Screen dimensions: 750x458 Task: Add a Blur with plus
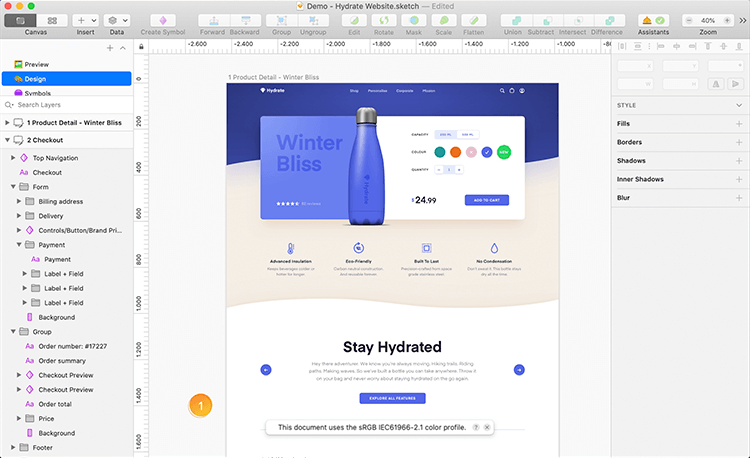[x=739, y=197]
